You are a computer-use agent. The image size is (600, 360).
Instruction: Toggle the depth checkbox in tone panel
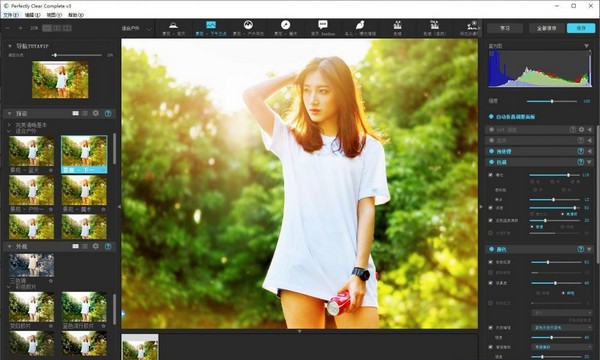pos(491,208)
